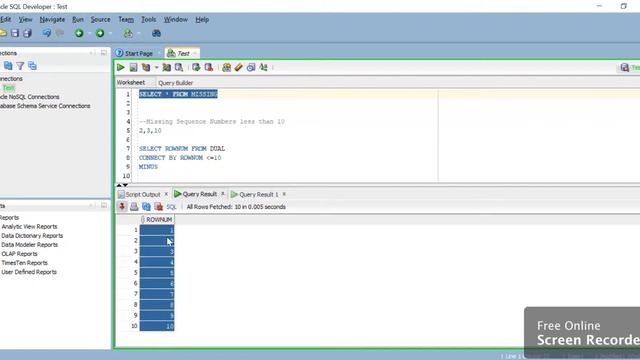Select Database Schema Service Connections node
This screenshot has width=640, height=360.
tap(45, 106)
